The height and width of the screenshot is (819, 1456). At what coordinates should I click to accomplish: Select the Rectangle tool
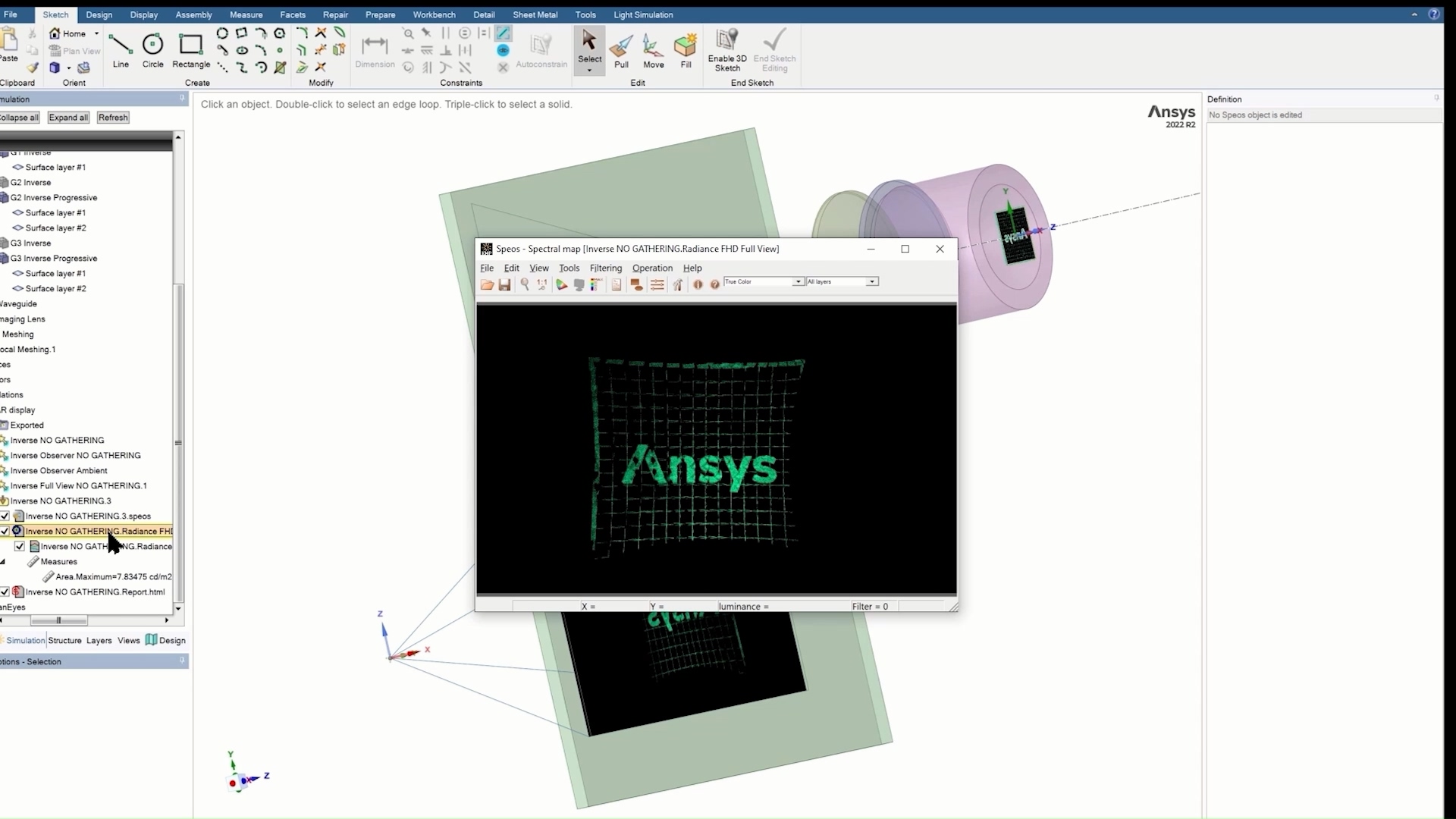pyautogui.click(x=190, y=47)
